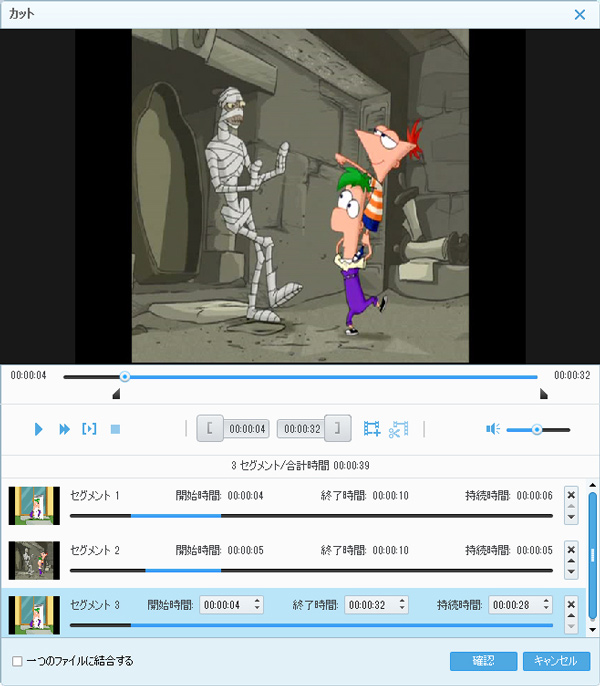Click the fast forward button

tap(64, 429)
